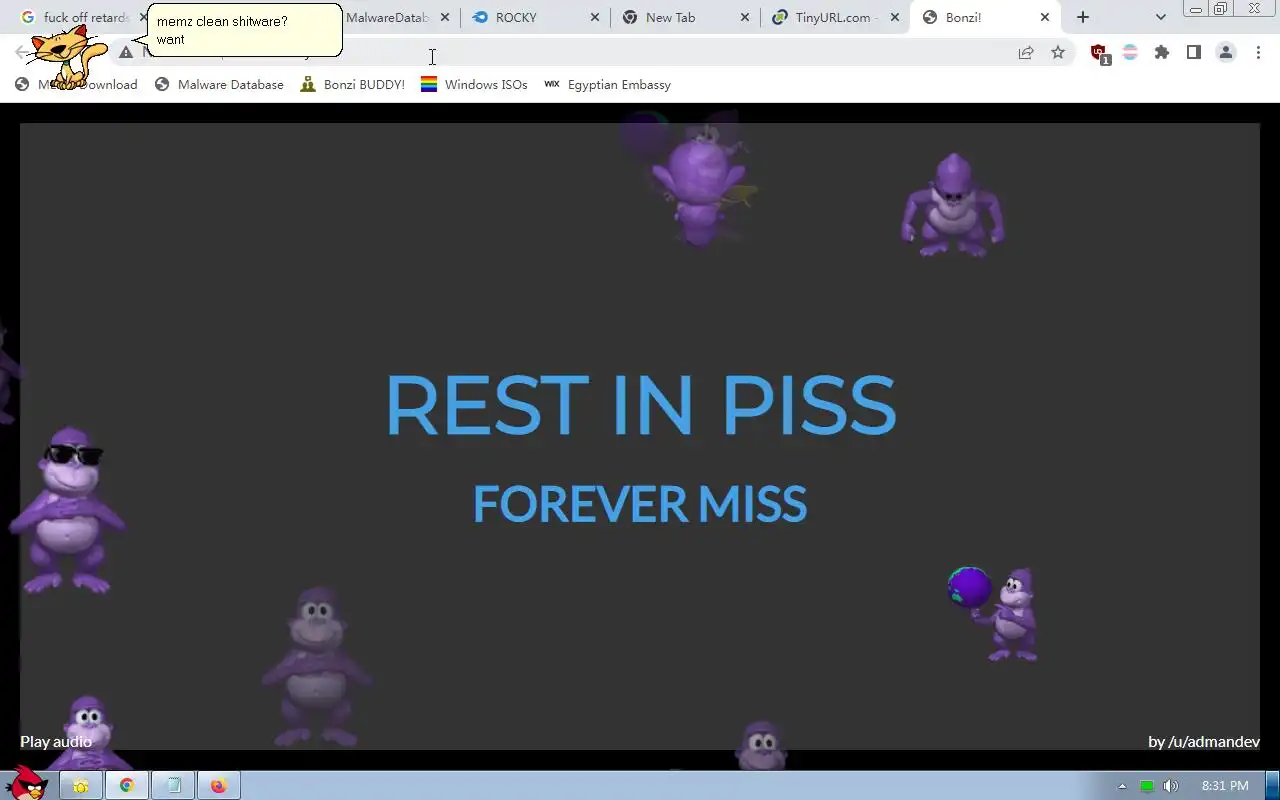The width and height of the screenshot is (1280, 800).
Task: Open the volume speaker tray icon
Action: pos(1171,786)
